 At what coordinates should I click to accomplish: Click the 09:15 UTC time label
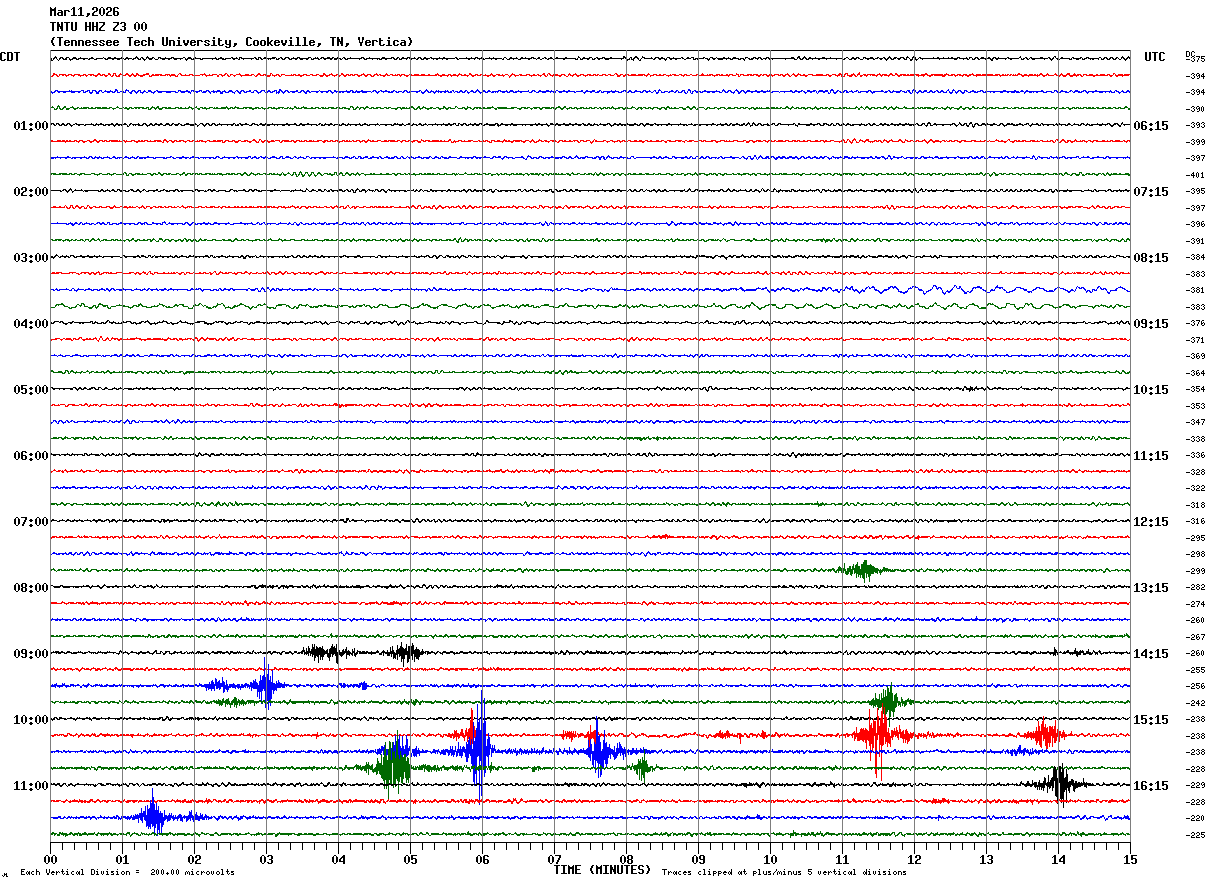(1151, 324)
